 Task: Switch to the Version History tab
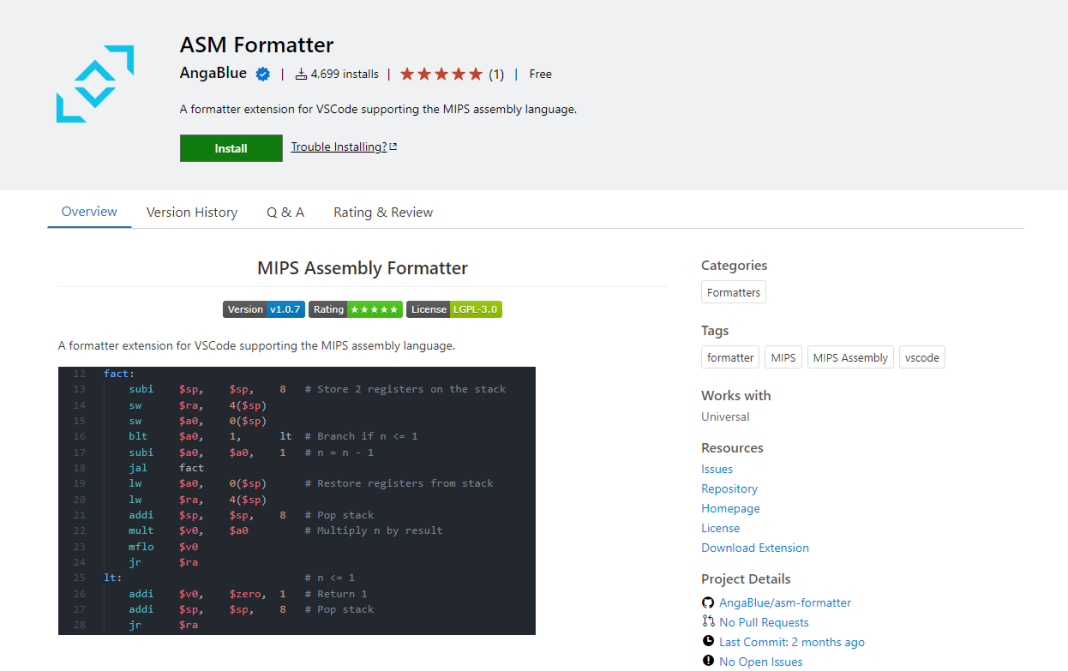pos(192,212)
